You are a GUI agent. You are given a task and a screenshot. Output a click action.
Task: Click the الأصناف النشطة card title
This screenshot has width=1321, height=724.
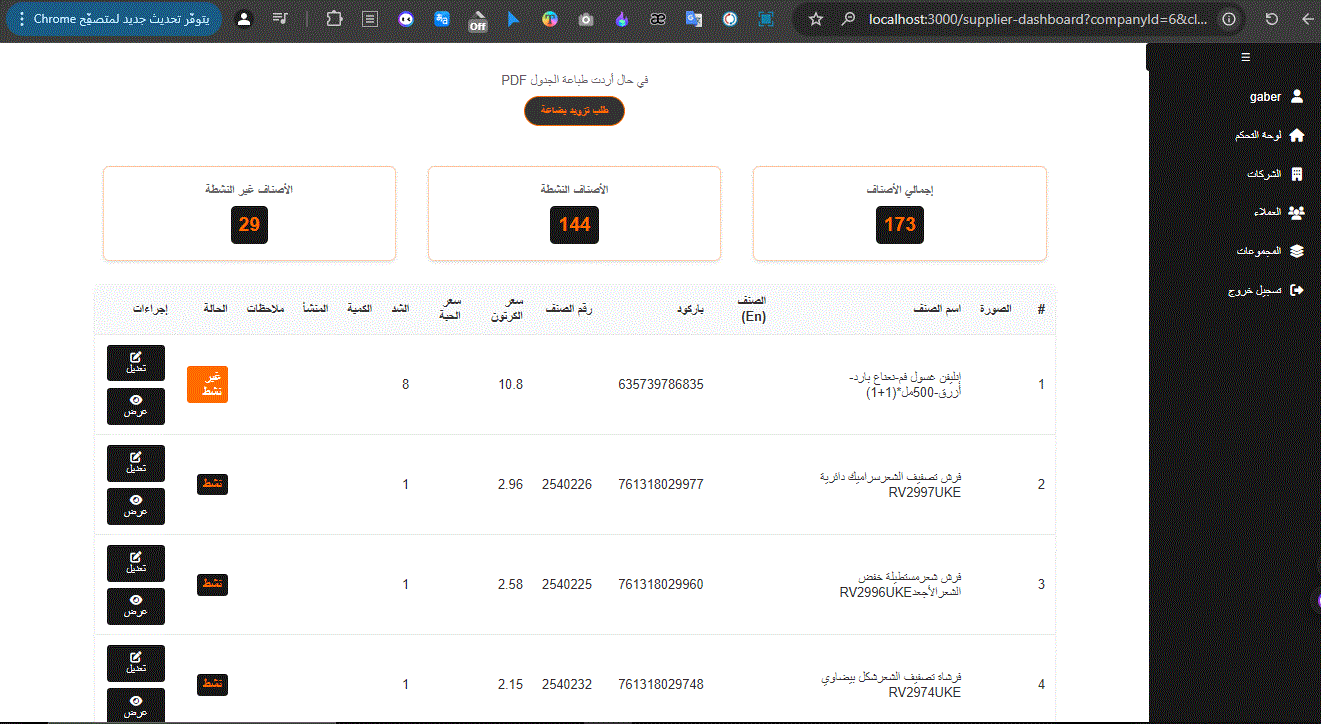tap(574, 189)
